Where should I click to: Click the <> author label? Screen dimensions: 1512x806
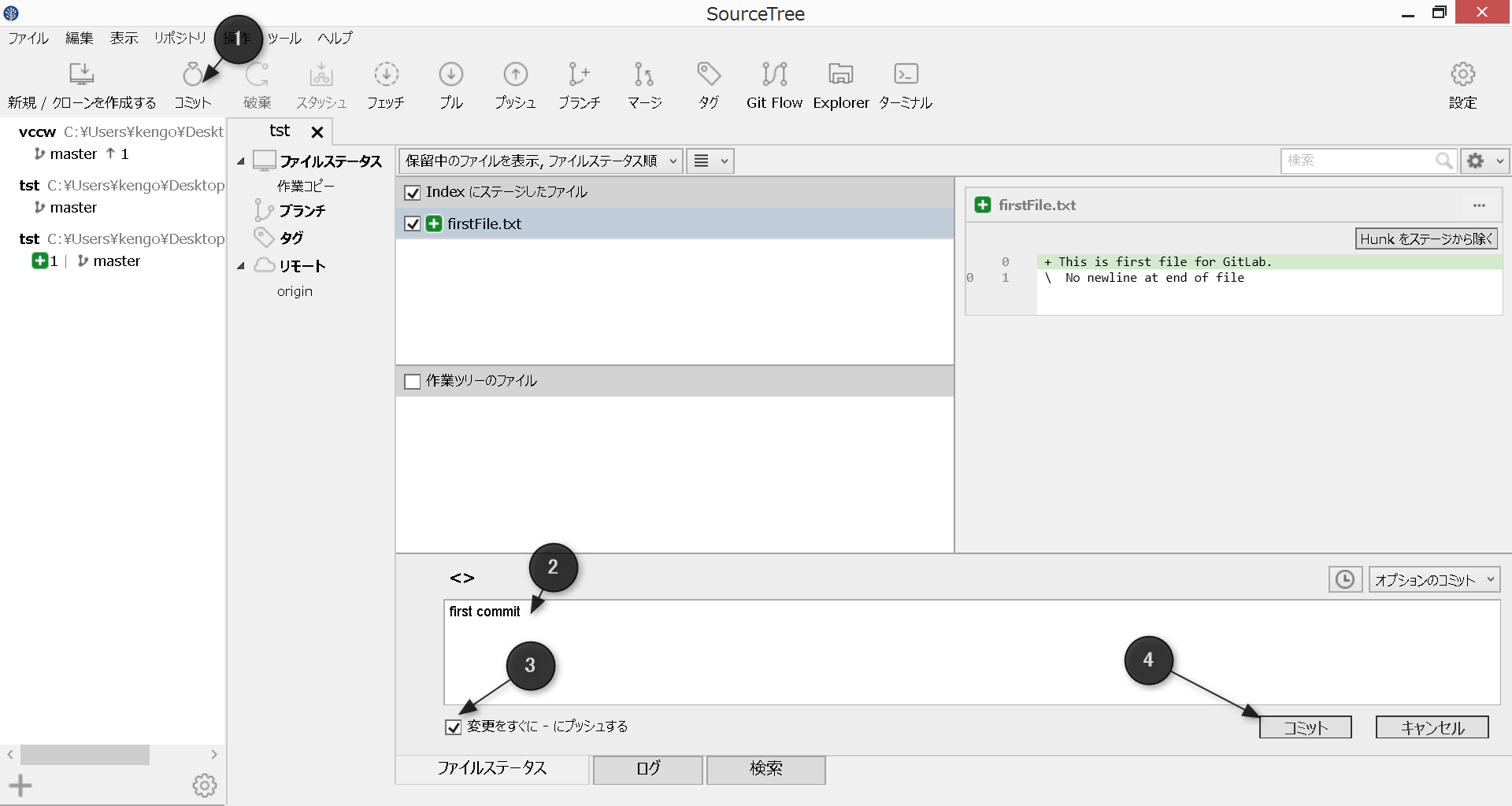click(462, 578)
